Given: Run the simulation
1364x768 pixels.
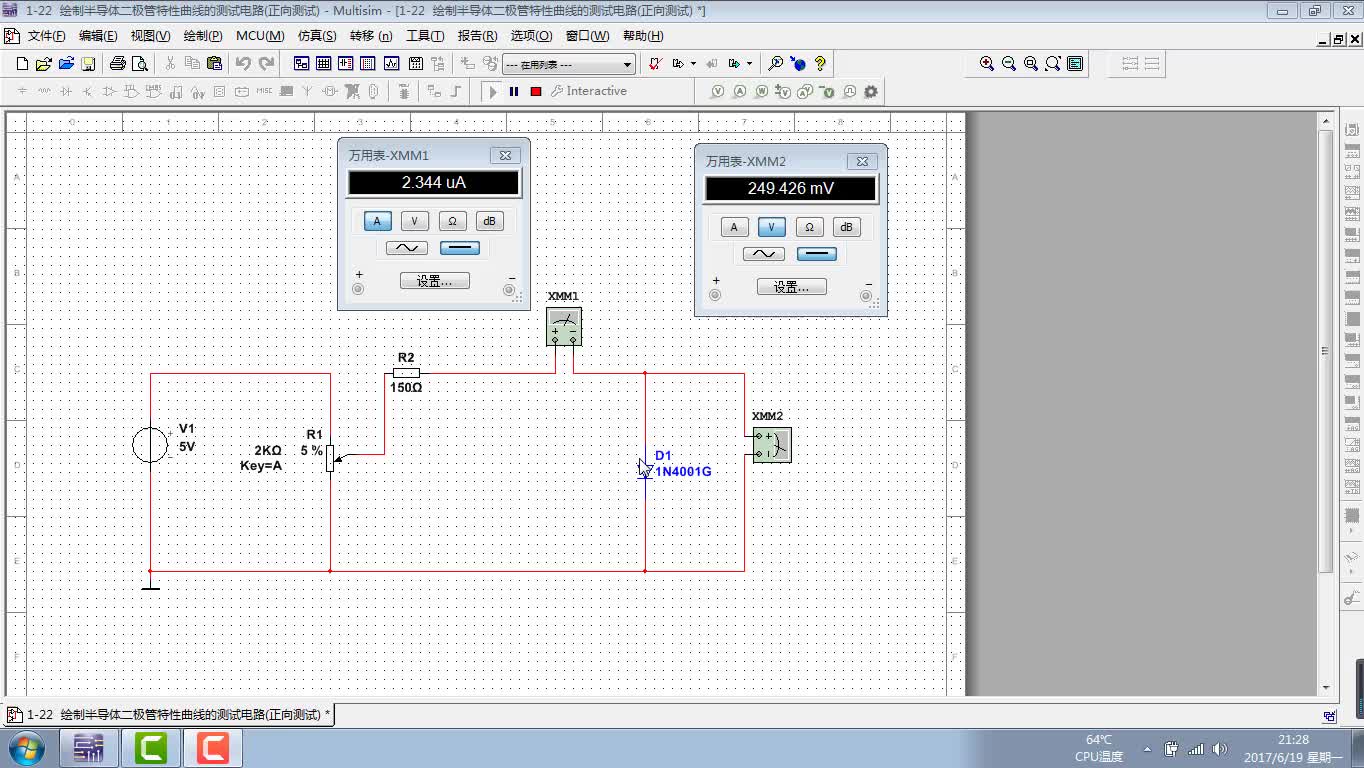Looking at the screenshot, I should (x=492, y=91).
